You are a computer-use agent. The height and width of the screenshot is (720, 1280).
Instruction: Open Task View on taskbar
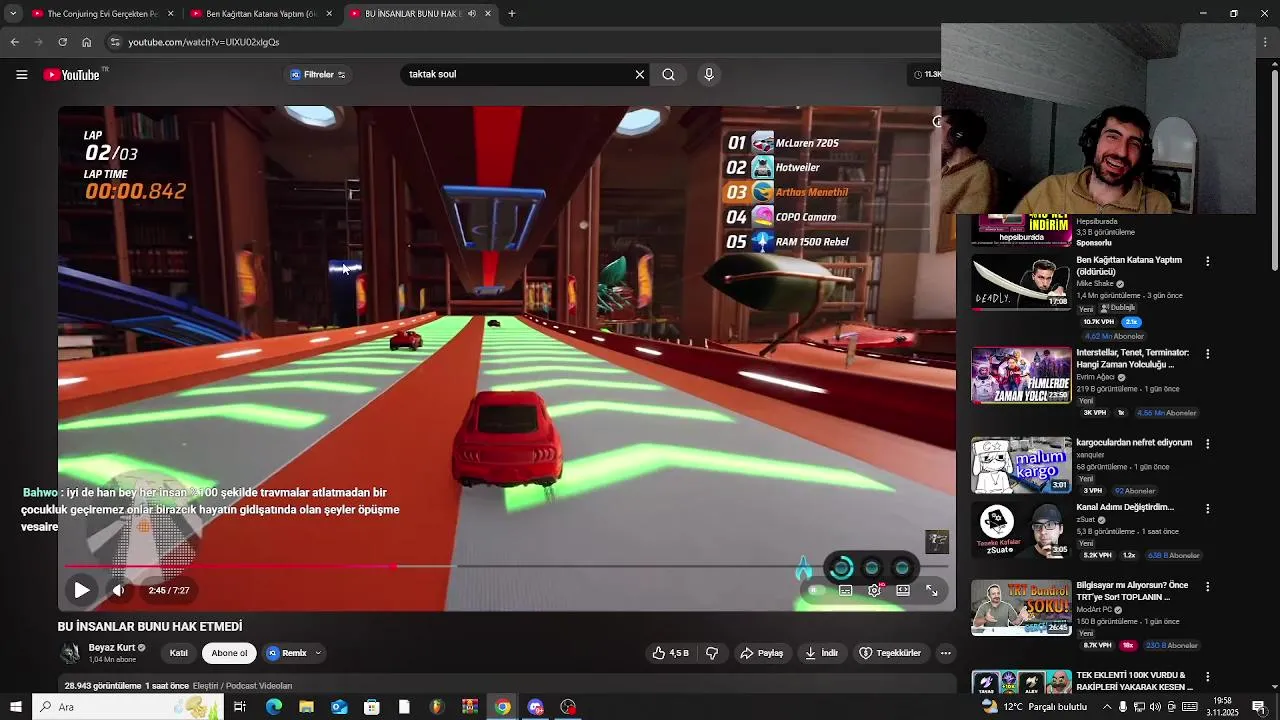click(240, 707)
